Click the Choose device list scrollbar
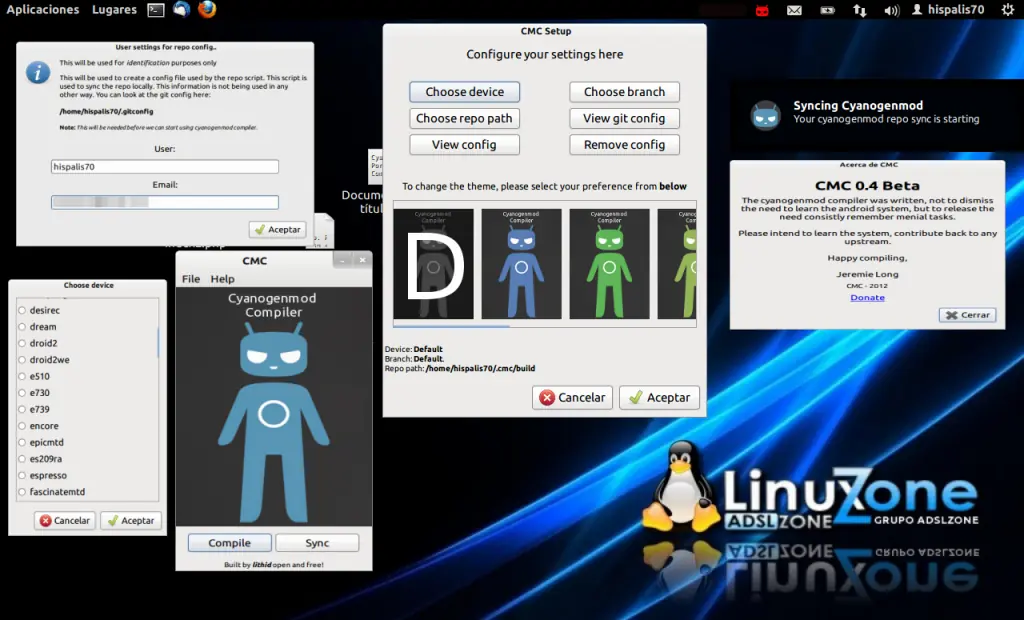This screenshot has height=620, width=1024. 158,342
